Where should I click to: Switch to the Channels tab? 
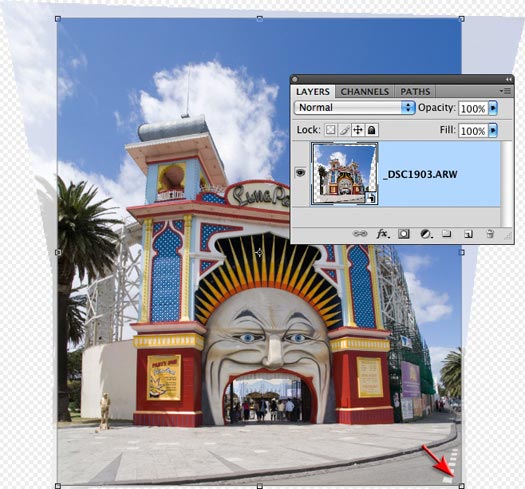(x=364, y=91)
